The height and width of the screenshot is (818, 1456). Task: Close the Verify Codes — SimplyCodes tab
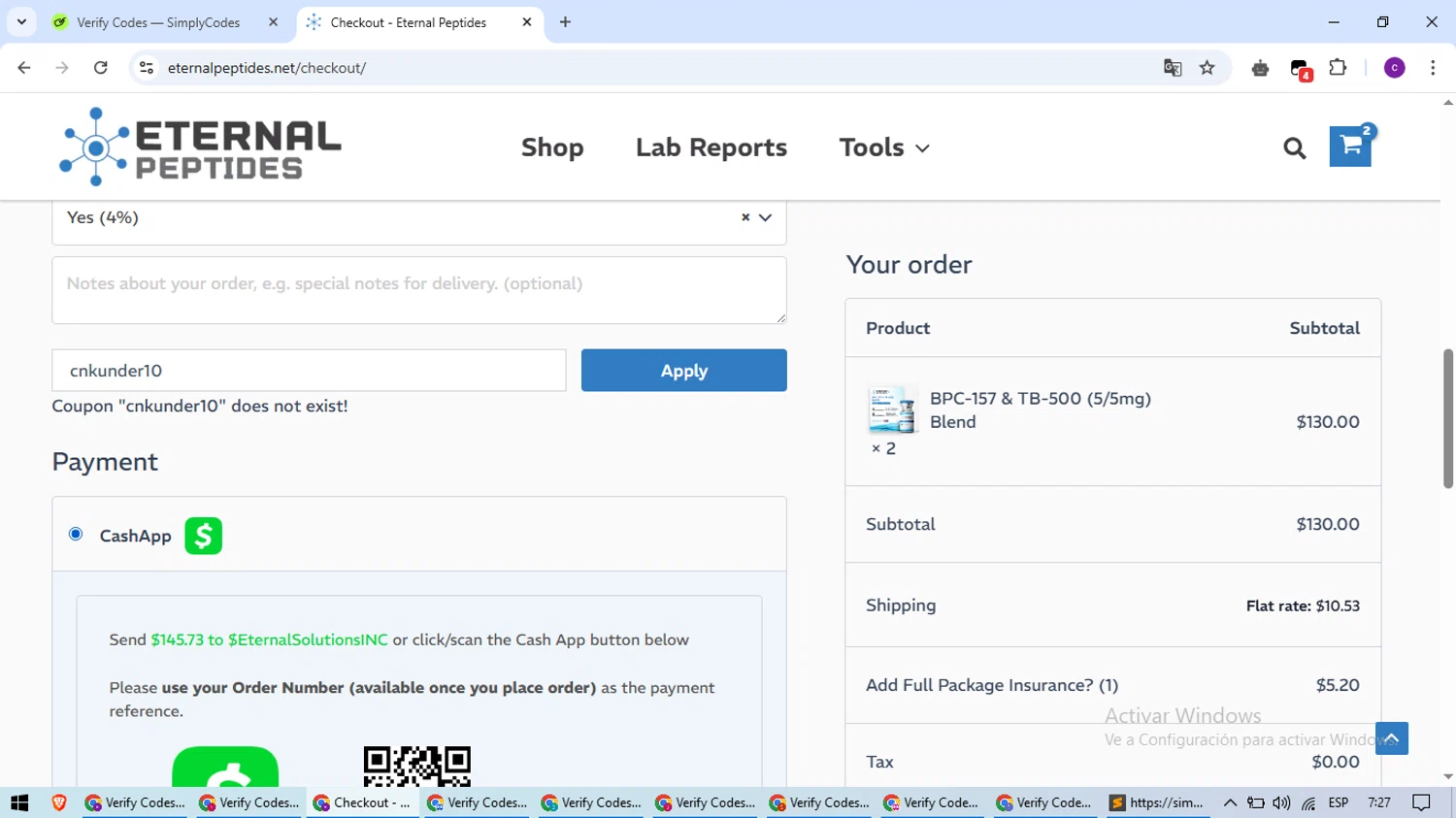point(273,22)
